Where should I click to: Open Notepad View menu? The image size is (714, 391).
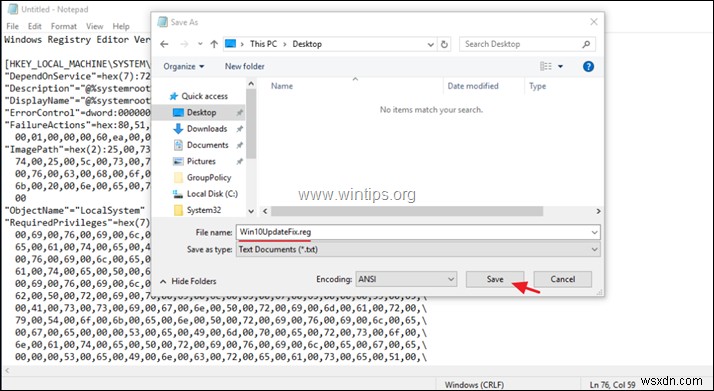click(95, 26)
